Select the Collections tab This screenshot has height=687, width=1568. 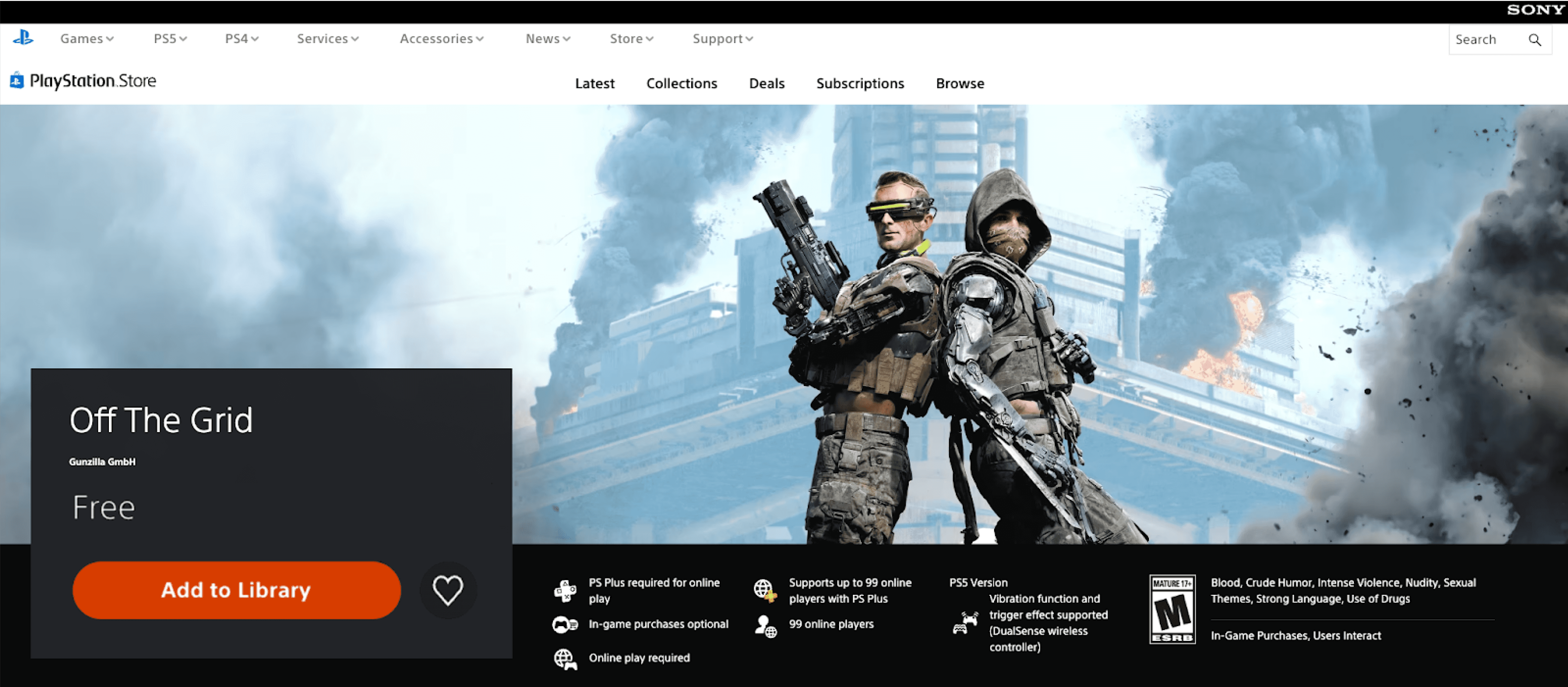click(681, 83)
